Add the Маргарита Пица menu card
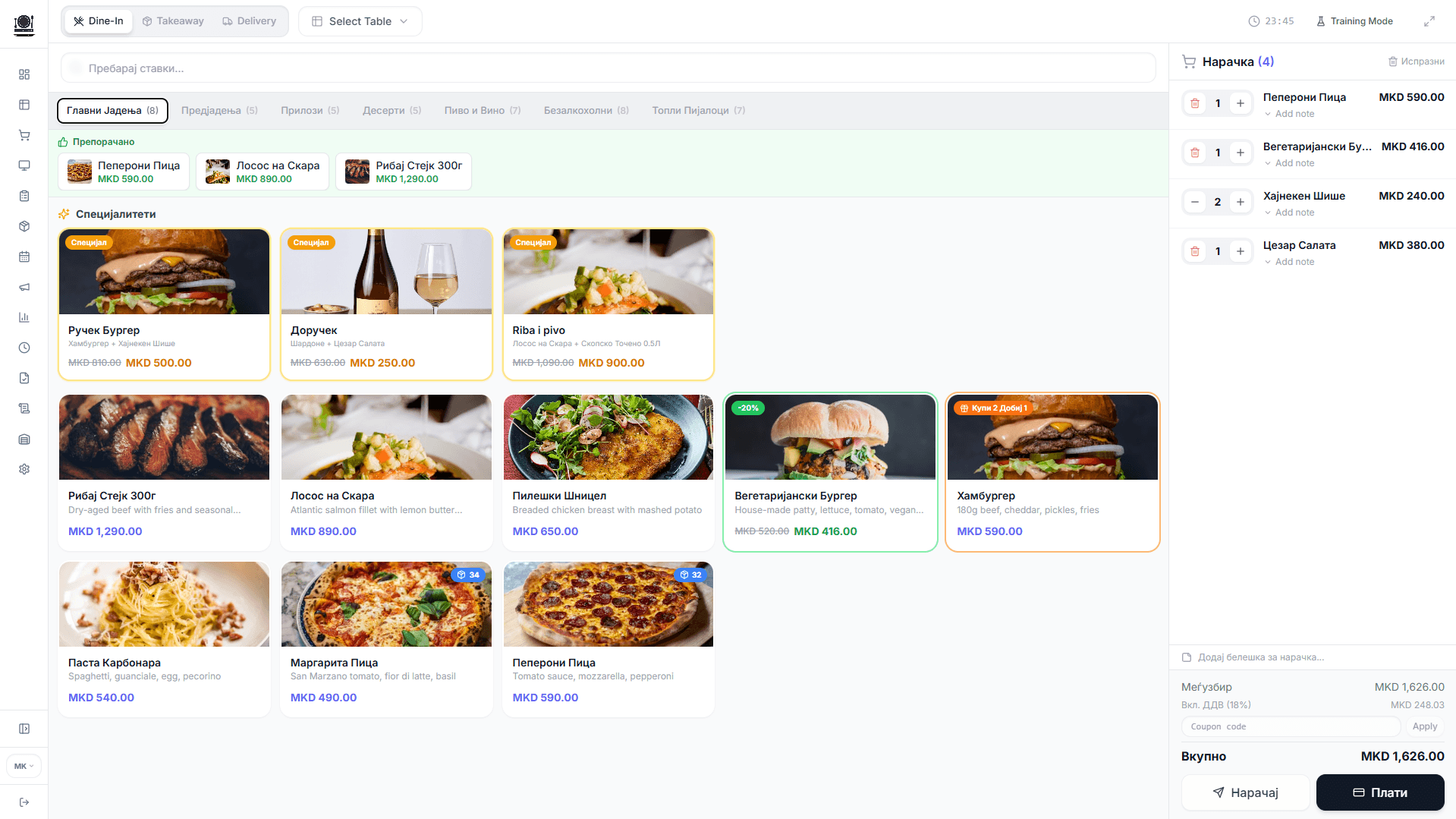Image resolution: width=1456 pixels, height=819 pixels. pyautogui.click(x=386, y=639)
